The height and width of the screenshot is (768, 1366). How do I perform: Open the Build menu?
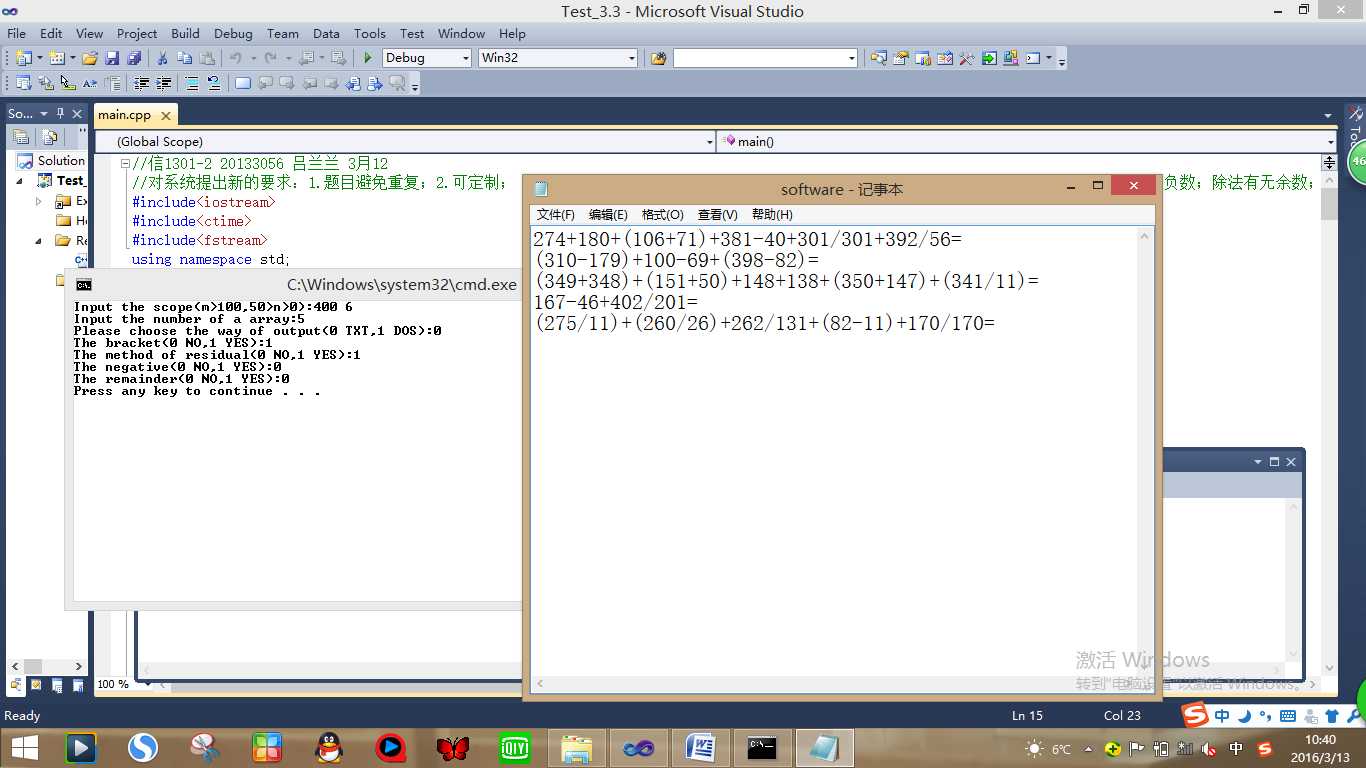185,33
